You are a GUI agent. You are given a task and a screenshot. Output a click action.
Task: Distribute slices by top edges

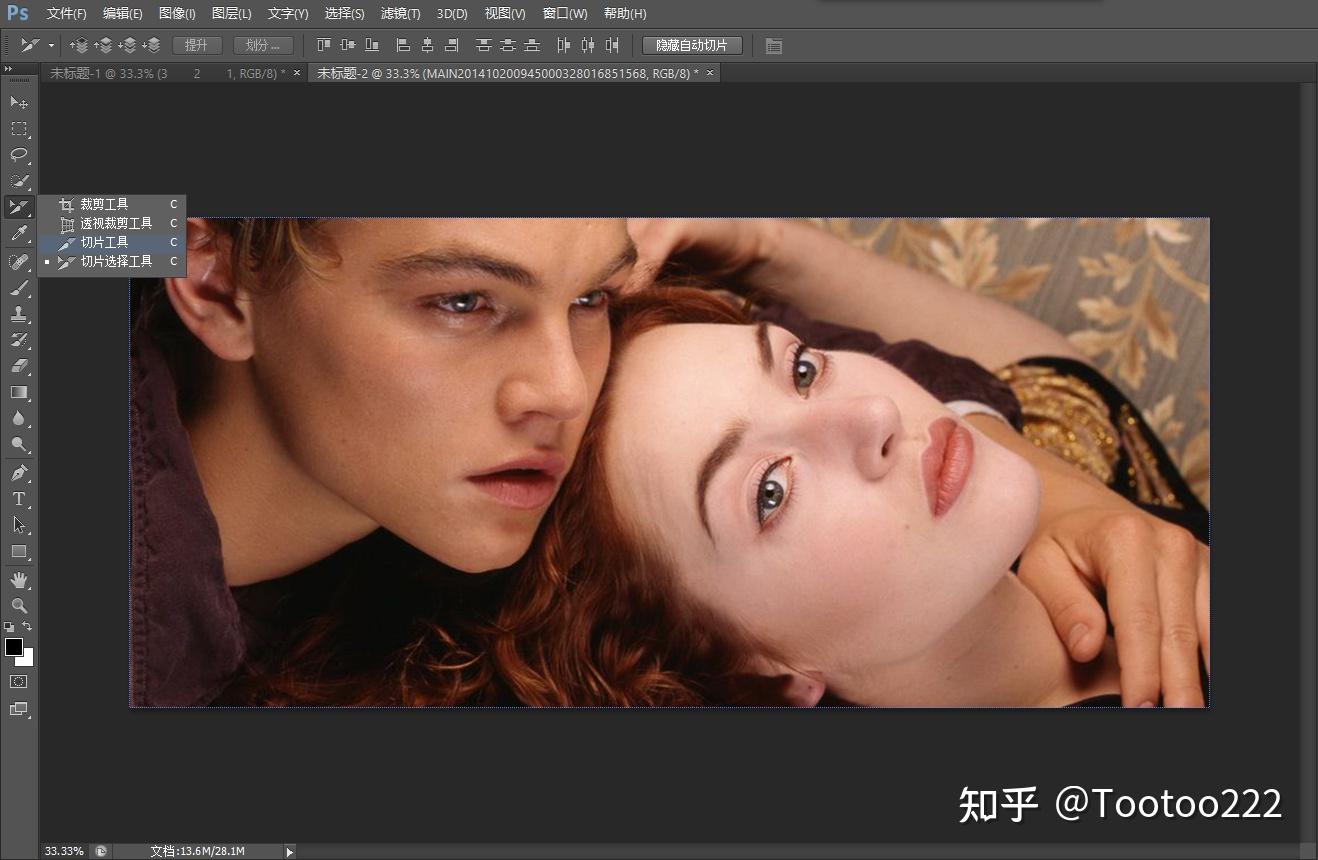484,45
